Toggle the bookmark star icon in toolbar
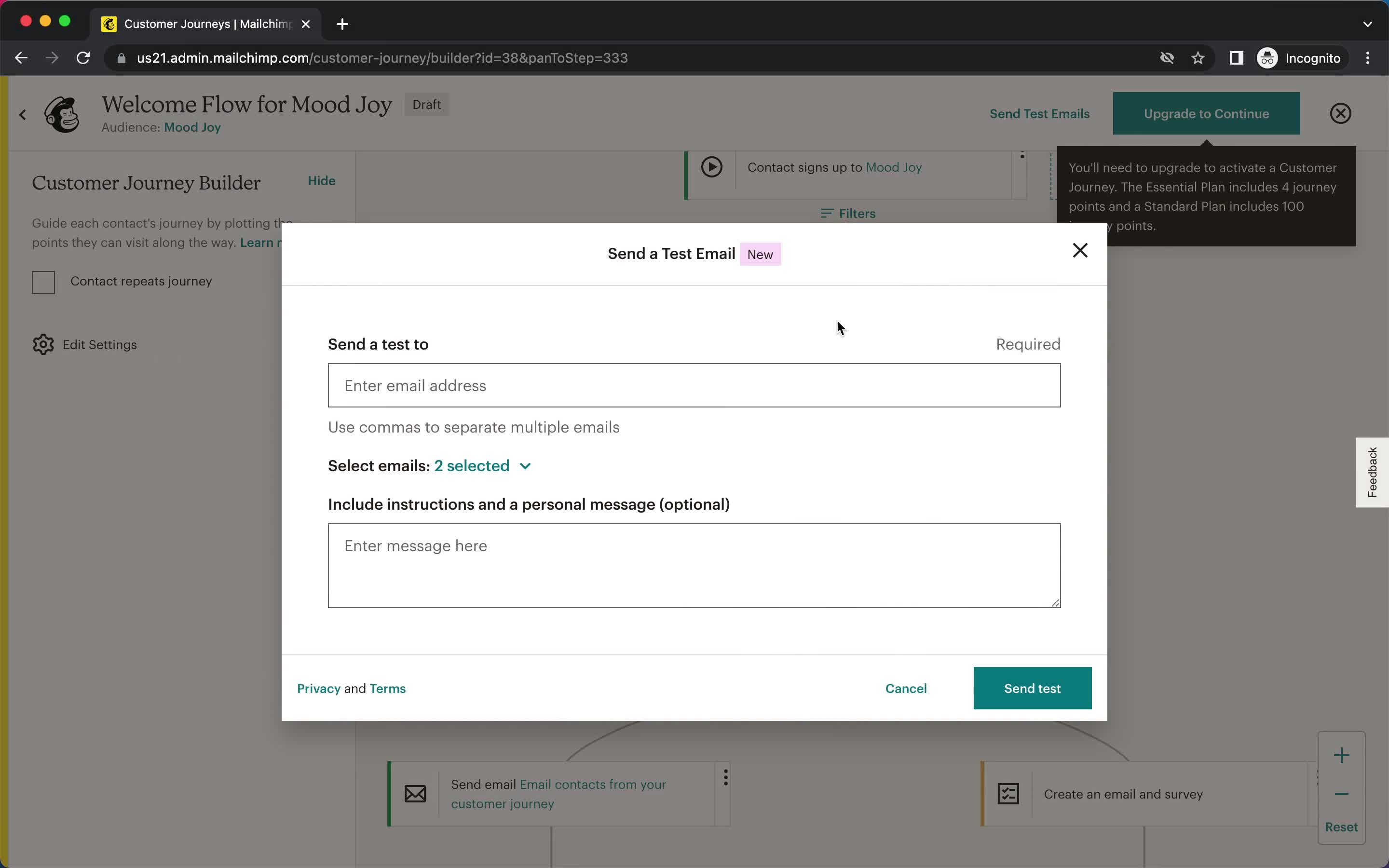Image resolution: width=1389 pixels, height=868 pixels. click(1199, 58)
